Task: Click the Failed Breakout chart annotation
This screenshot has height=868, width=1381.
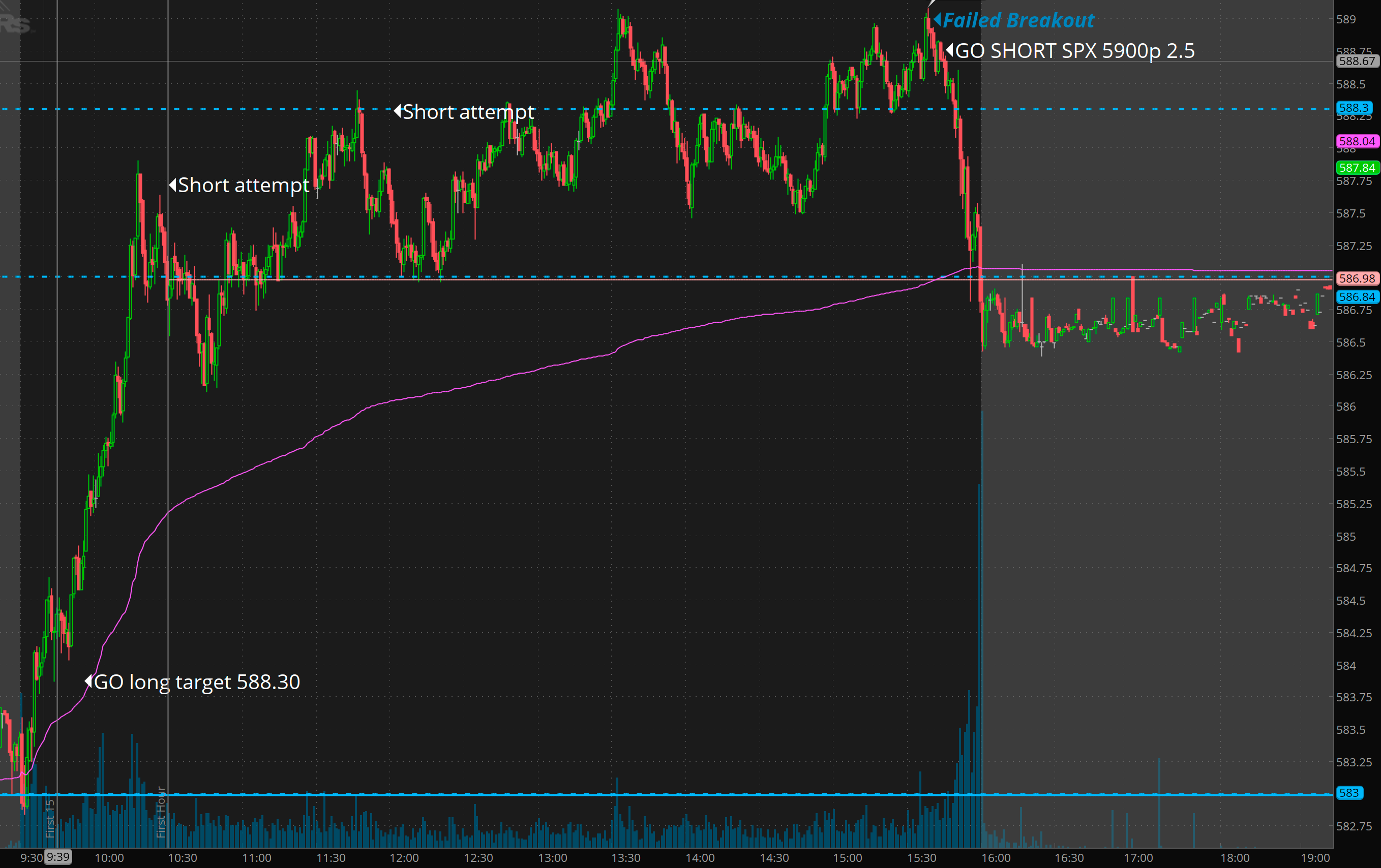Action: coord(1018,21)
